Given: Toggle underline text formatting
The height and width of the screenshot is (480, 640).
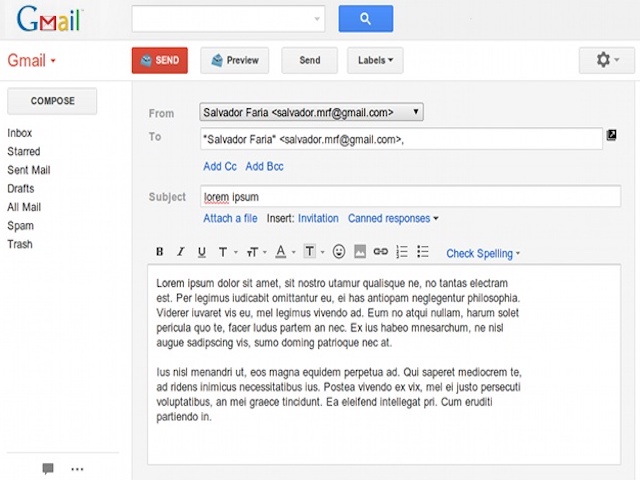Looking at the screenshot, I should pos(201,252).
